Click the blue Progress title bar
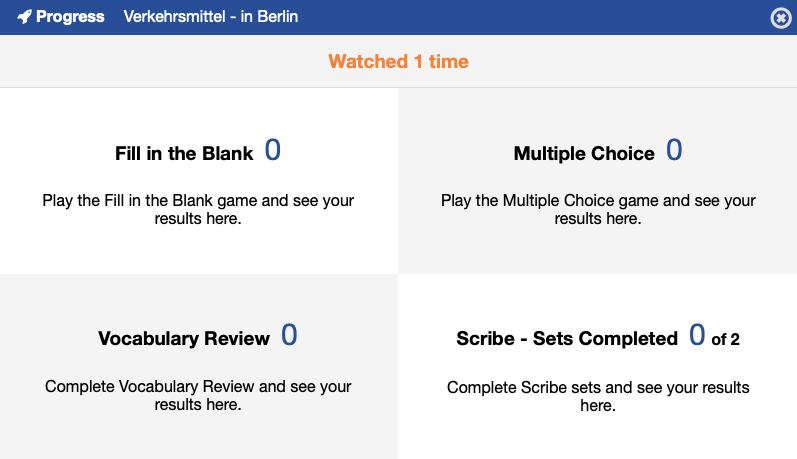The image size is (797, 459). point(500,17)
